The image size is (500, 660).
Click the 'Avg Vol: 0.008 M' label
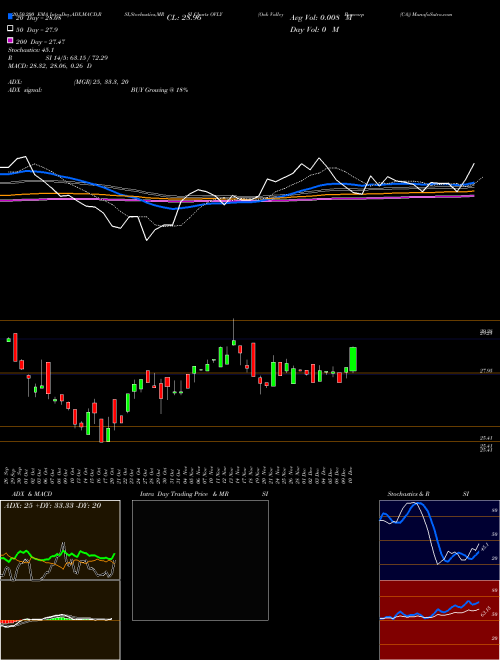(x=321, y=18)
